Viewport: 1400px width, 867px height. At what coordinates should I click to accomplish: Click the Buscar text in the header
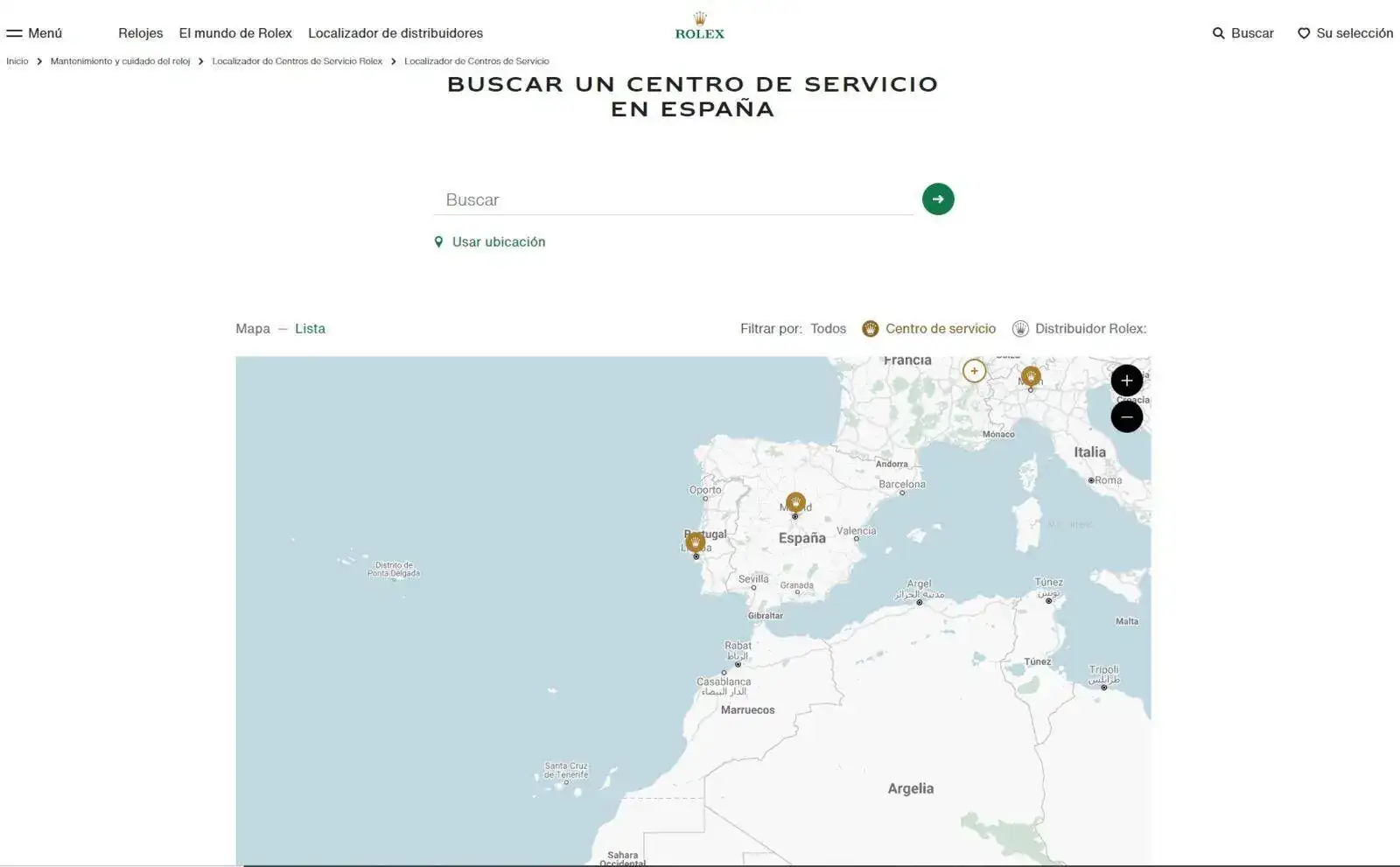coord(1252,33)
